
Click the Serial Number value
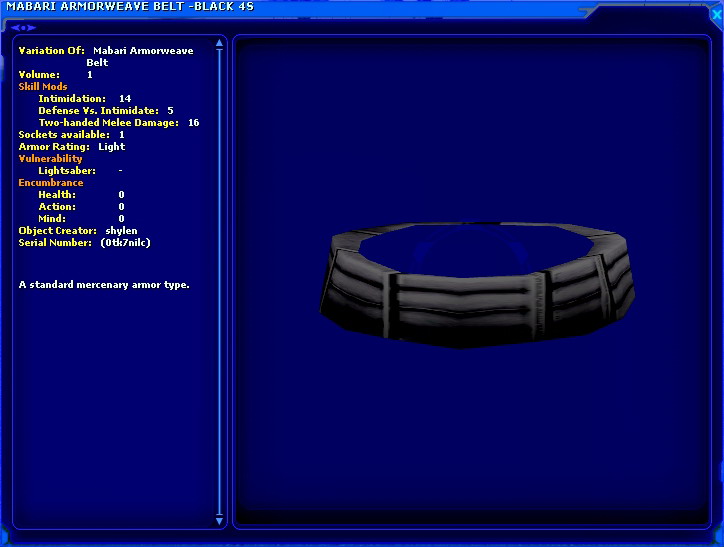pos(126,243)
